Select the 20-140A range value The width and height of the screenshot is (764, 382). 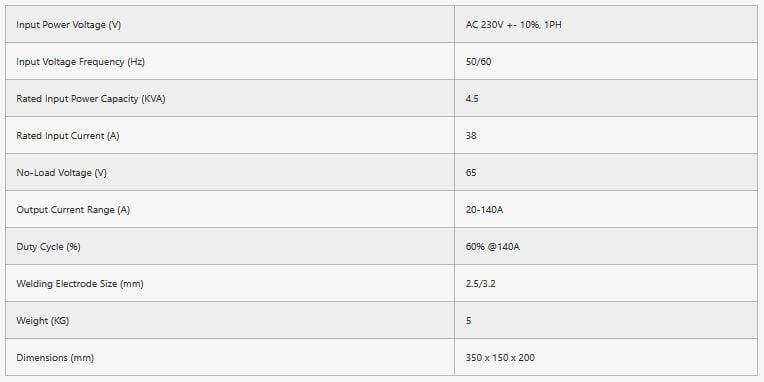point(484,210)
